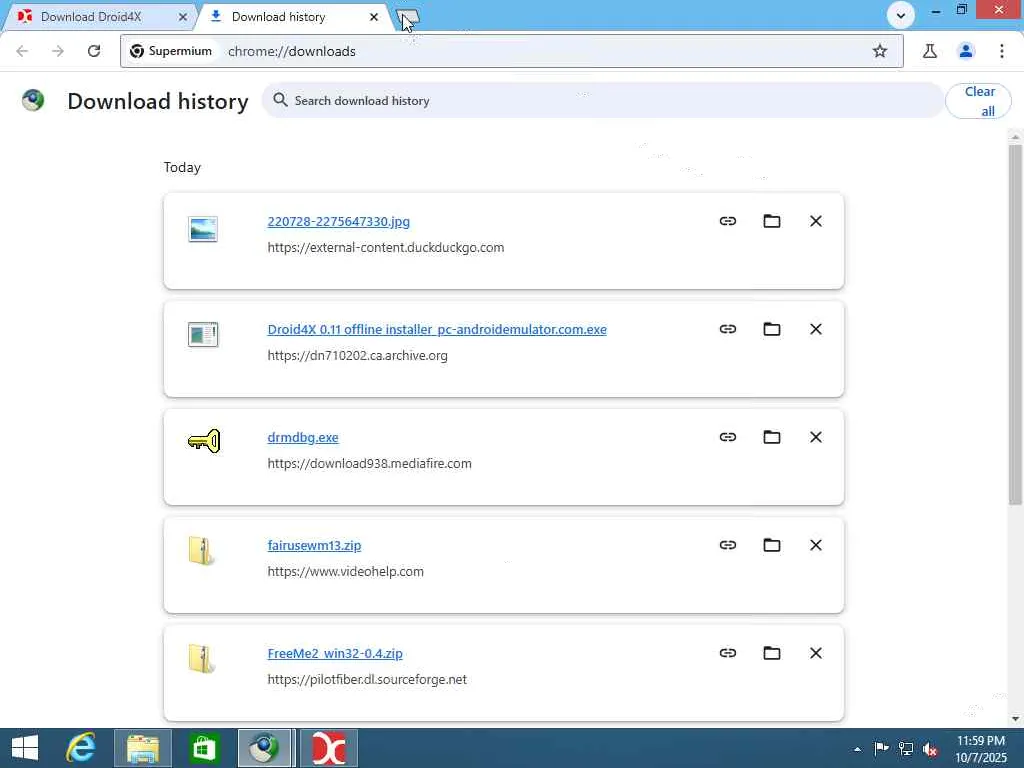Open the 220728-2275647330.jpg file link

click(338, 221)
